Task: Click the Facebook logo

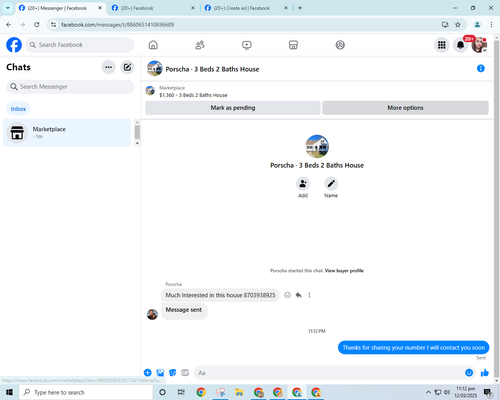Action: click(x=14, y=45)
